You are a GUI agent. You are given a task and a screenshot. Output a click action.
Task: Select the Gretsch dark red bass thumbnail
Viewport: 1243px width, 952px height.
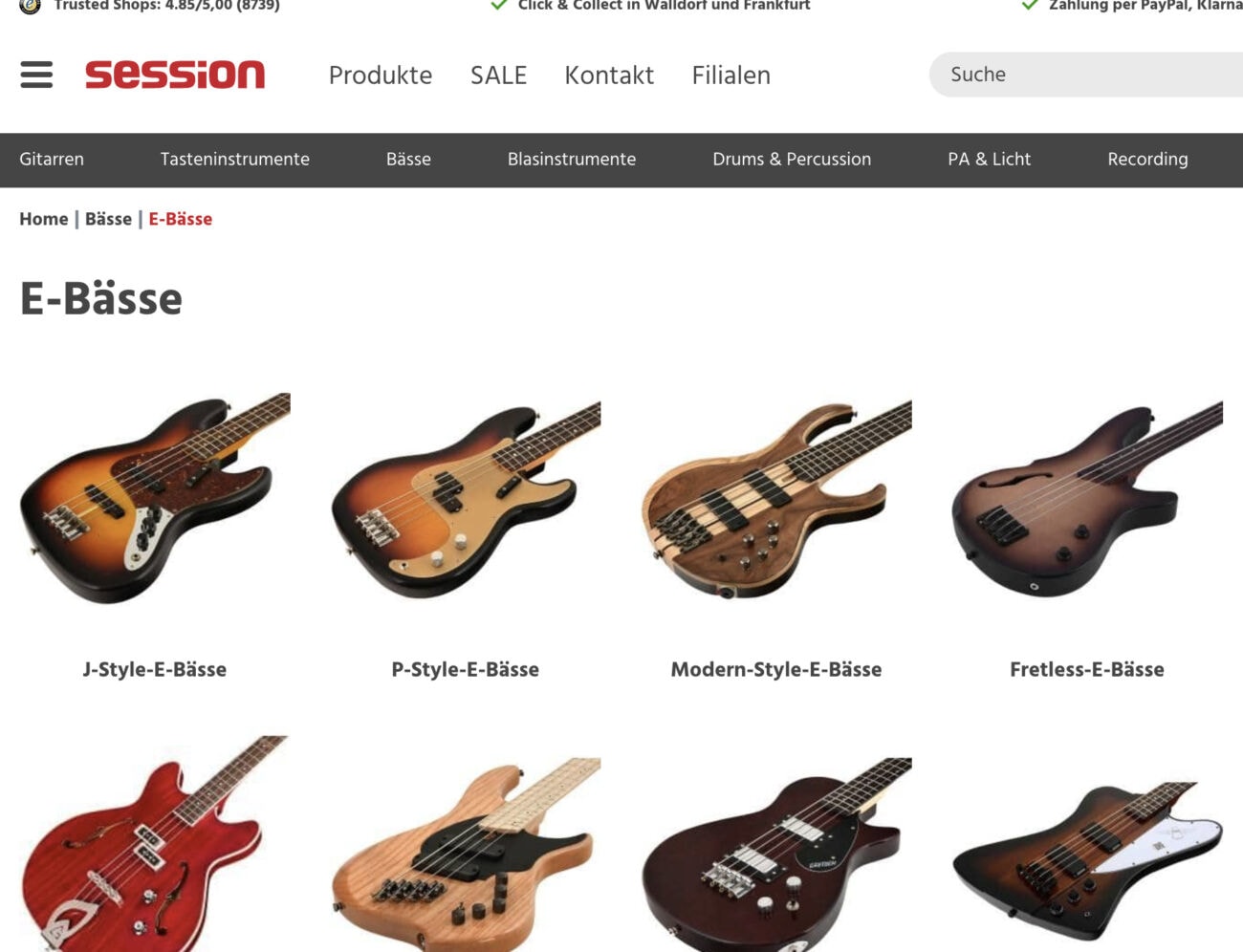pyautogui.click(x=776, y=854)
